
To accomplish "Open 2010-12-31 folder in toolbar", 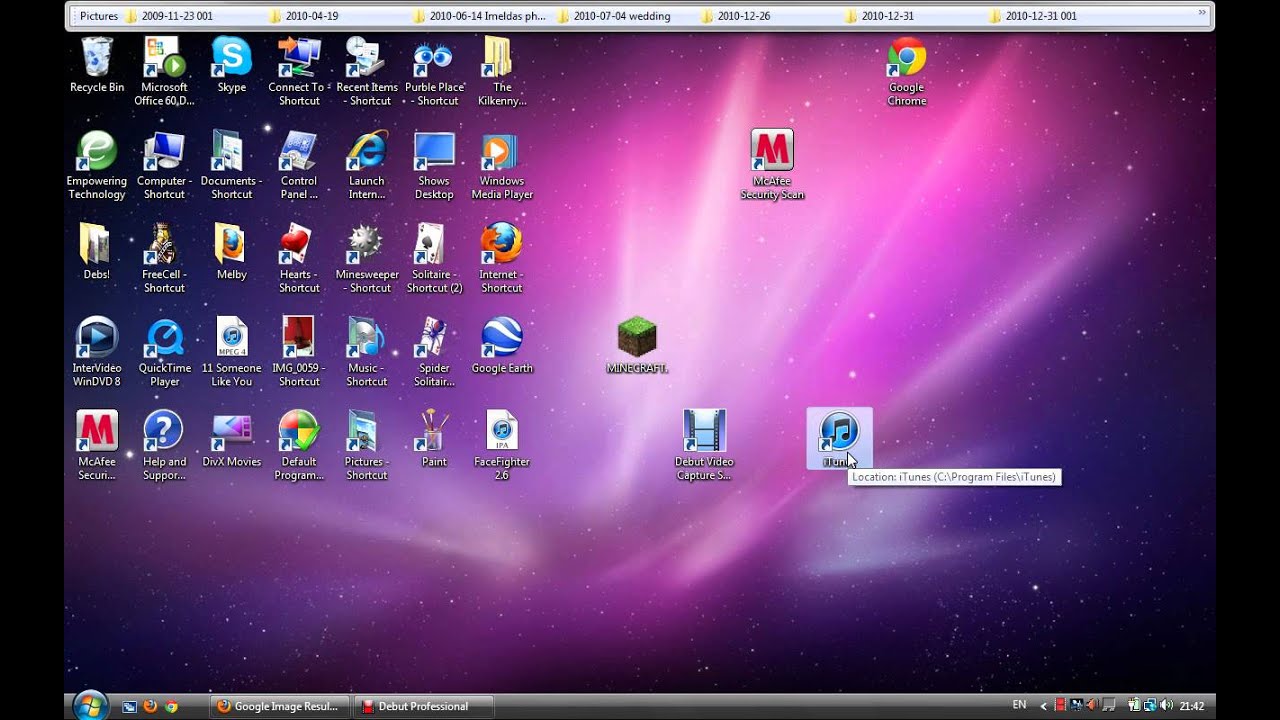I will coord(879,16).
